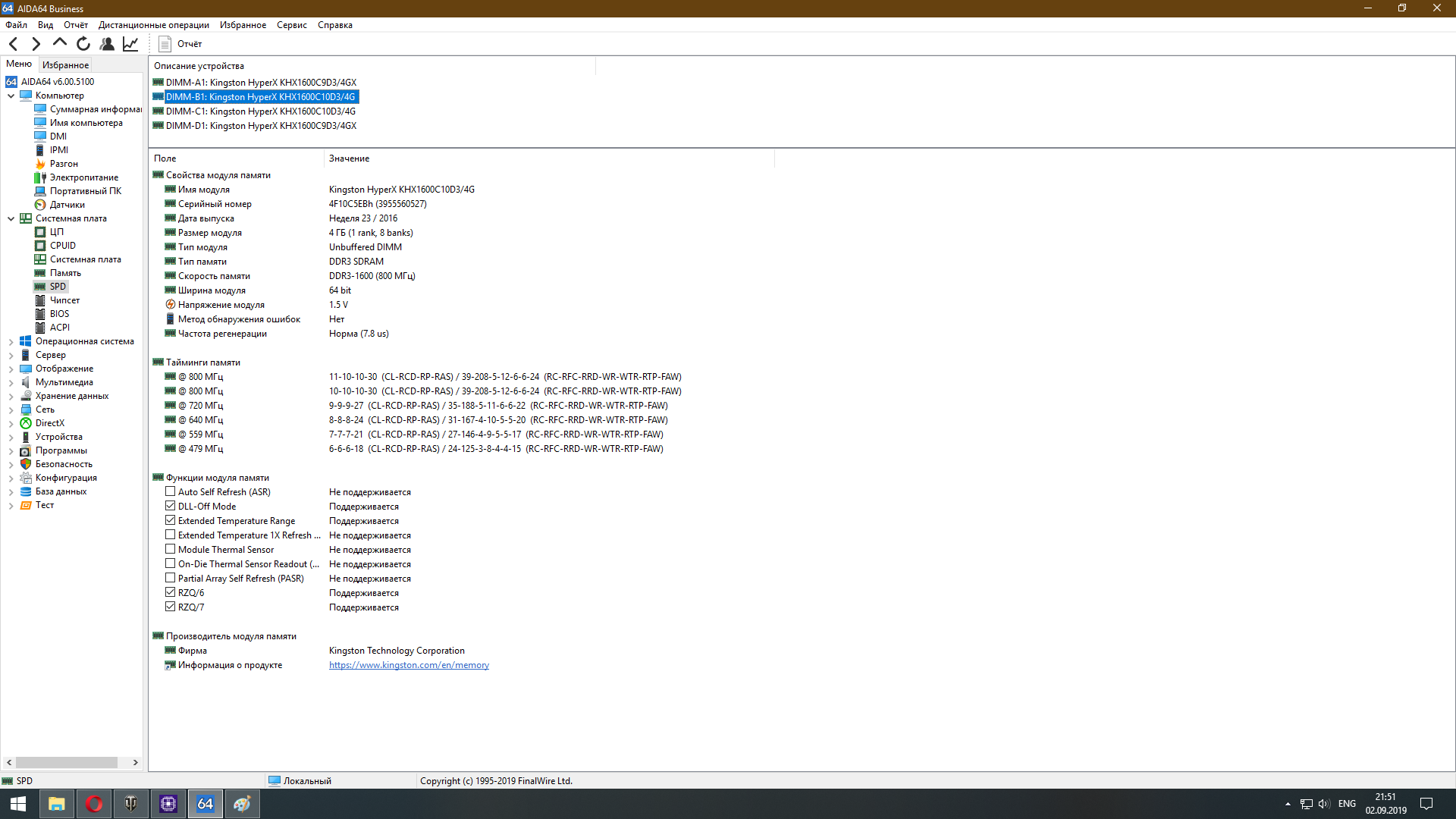Toggle the RZQ/7 checkbox

pos(171,607)
